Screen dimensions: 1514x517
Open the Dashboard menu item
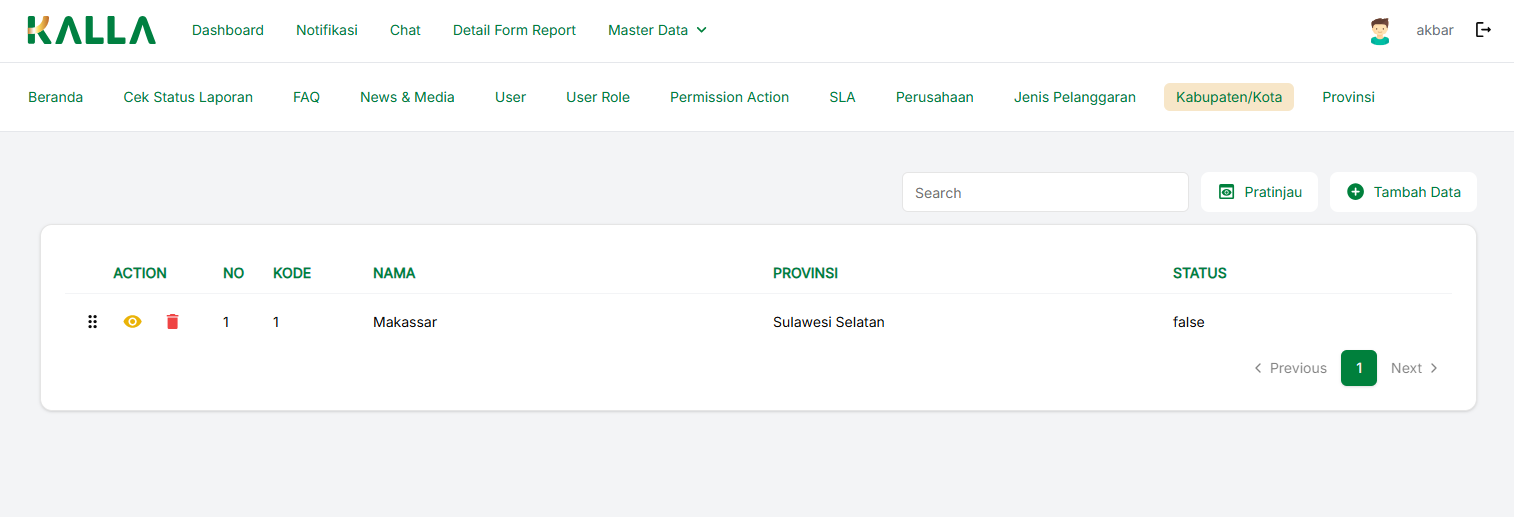click(228, 30)
